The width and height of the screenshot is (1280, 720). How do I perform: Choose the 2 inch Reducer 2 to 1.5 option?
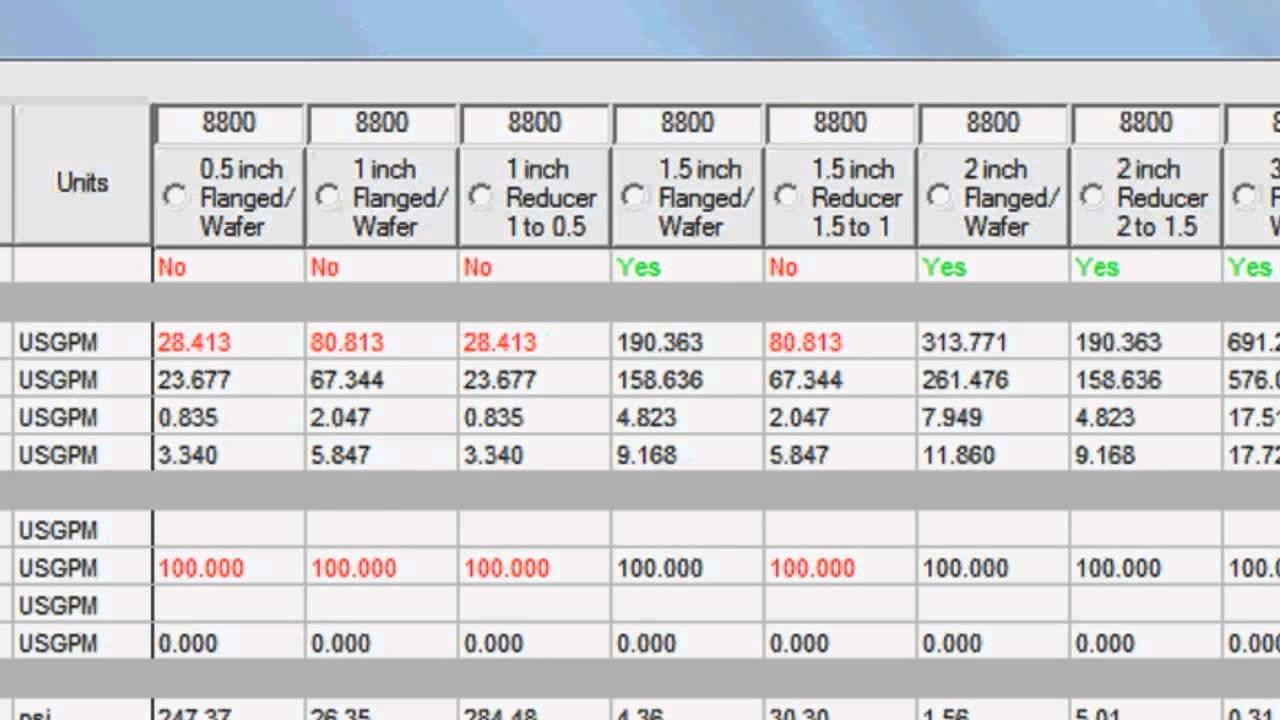tap(1093, 197)
